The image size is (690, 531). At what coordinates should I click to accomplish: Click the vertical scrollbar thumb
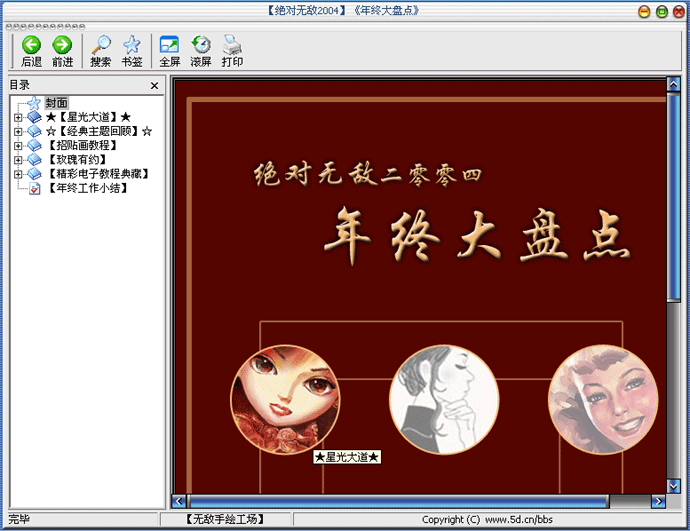673,197
